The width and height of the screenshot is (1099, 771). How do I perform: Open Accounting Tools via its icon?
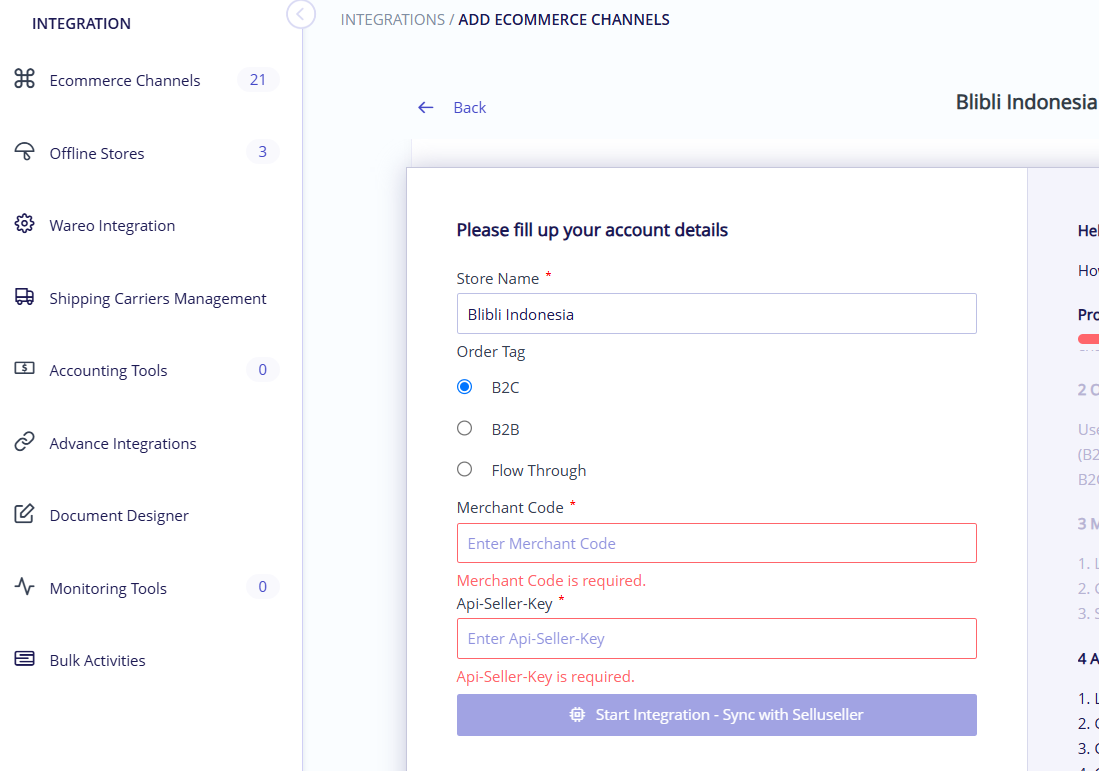click(x=24, y=370)
